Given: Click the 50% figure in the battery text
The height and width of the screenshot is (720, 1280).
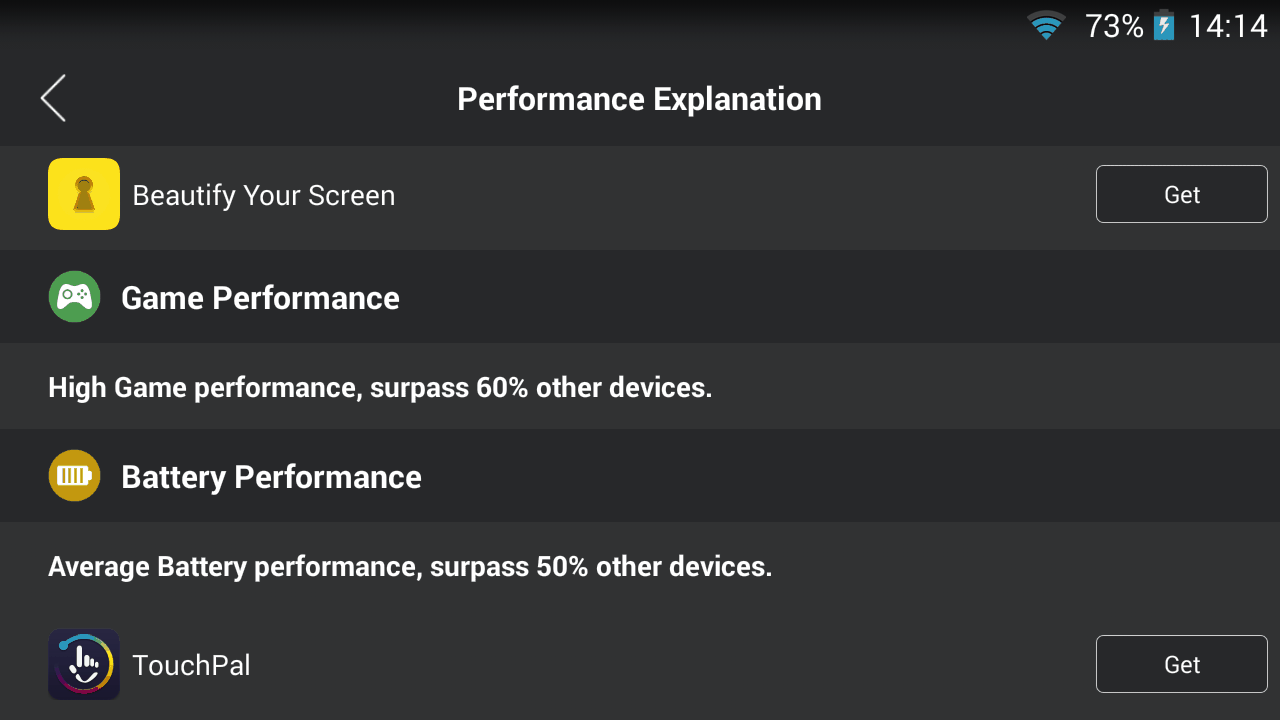Looking at the screenshot, I should (x=562, y=567).
